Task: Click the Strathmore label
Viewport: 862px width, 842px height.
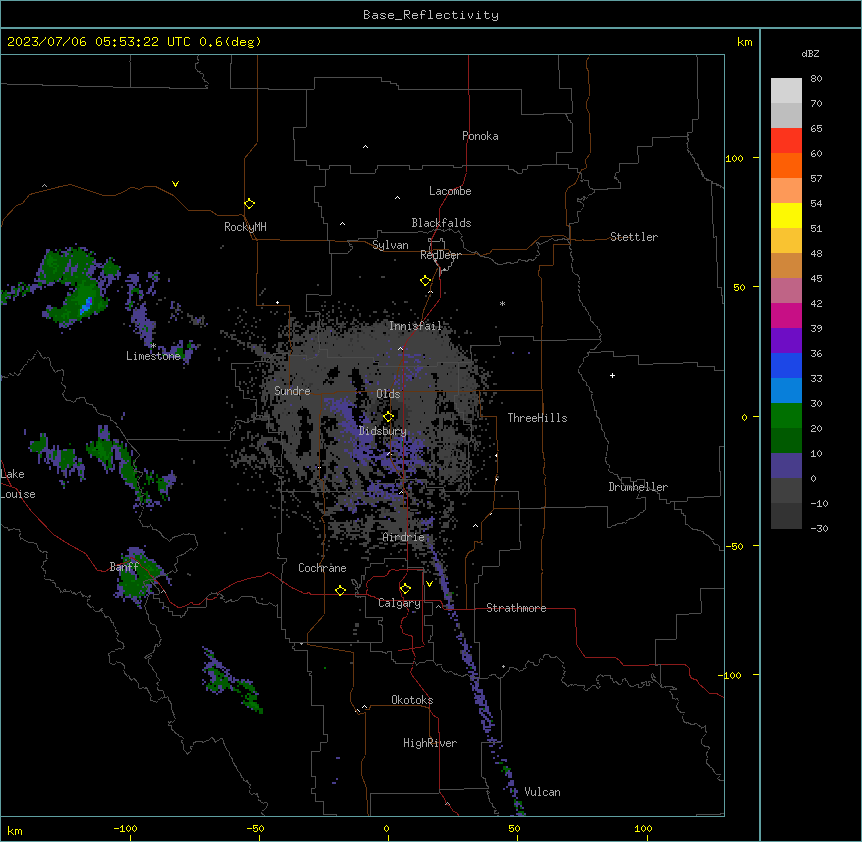Action: pos(516,608)
